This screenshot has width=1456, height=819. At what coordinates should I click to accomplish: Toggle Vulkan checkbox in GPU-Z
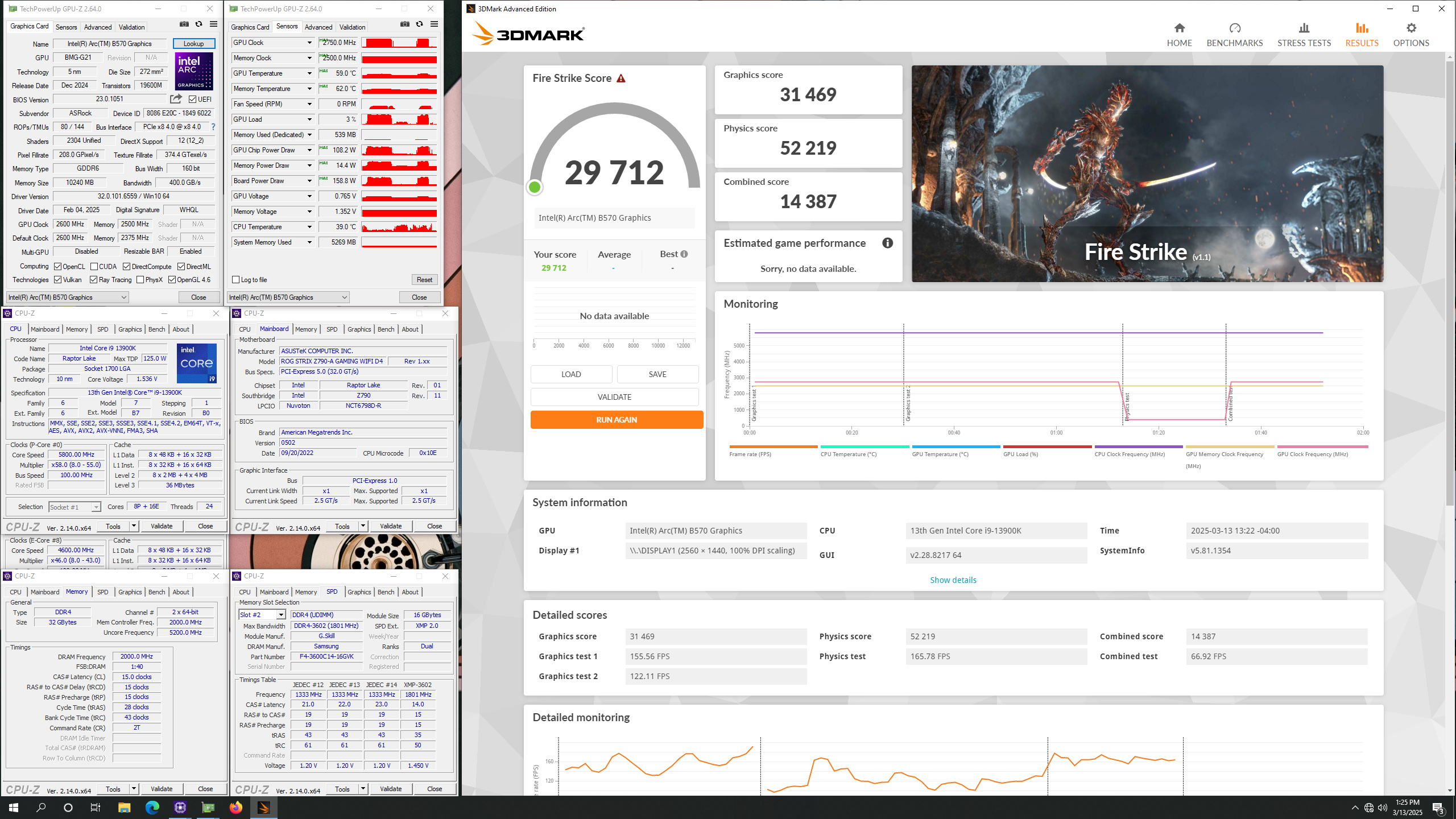coord(58,280)
